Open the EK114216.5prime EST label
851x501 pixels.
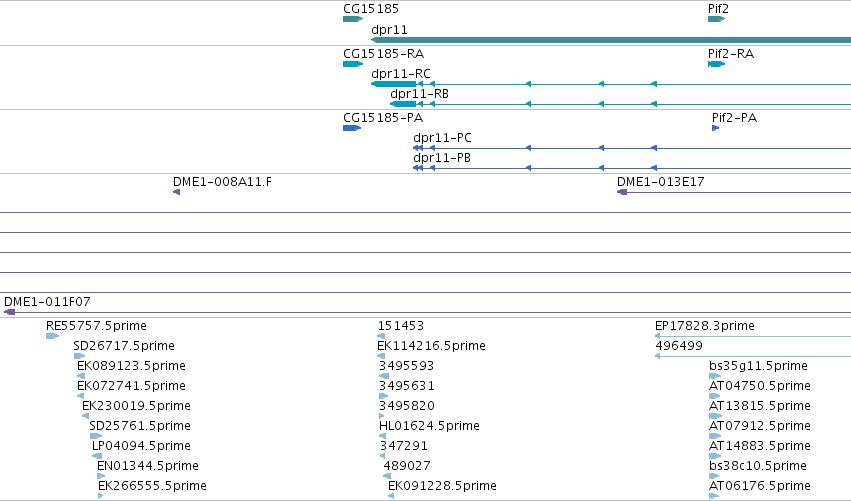[x=431, y=346]
